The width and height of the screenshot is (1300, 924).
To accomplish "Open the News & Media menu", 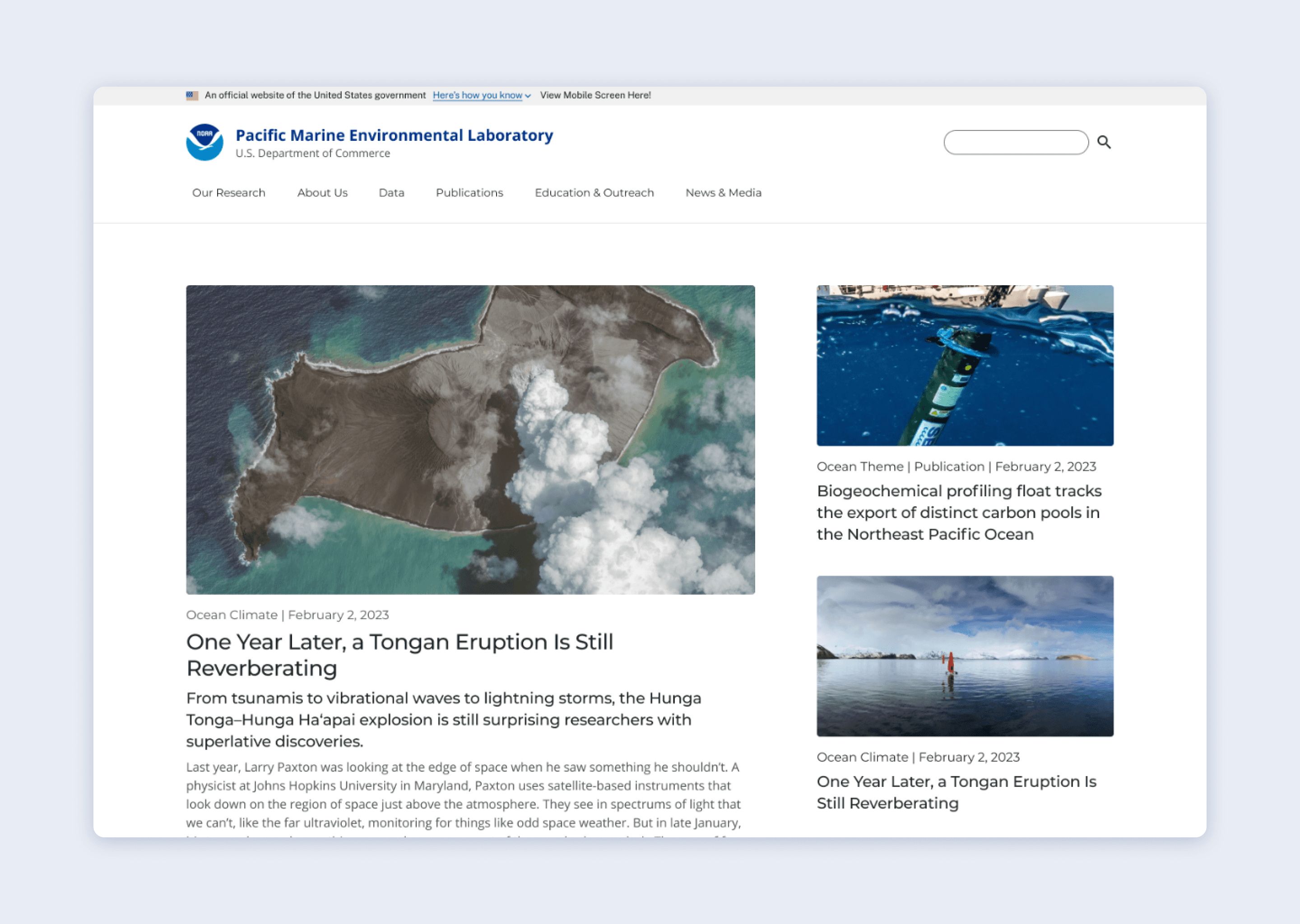I will click(x=723, y=193).
